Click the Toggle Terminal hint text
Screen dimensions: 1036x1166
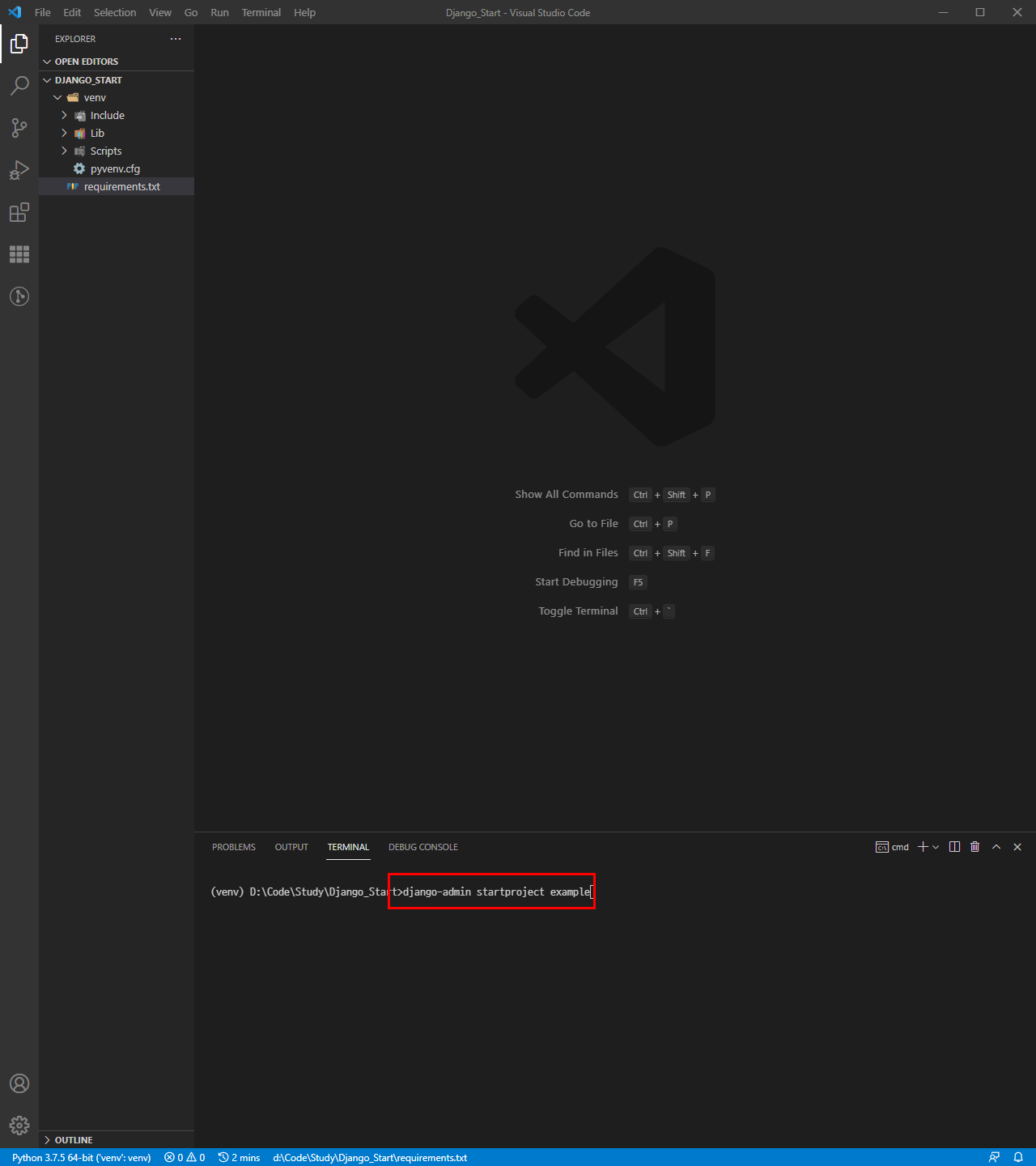579,611
